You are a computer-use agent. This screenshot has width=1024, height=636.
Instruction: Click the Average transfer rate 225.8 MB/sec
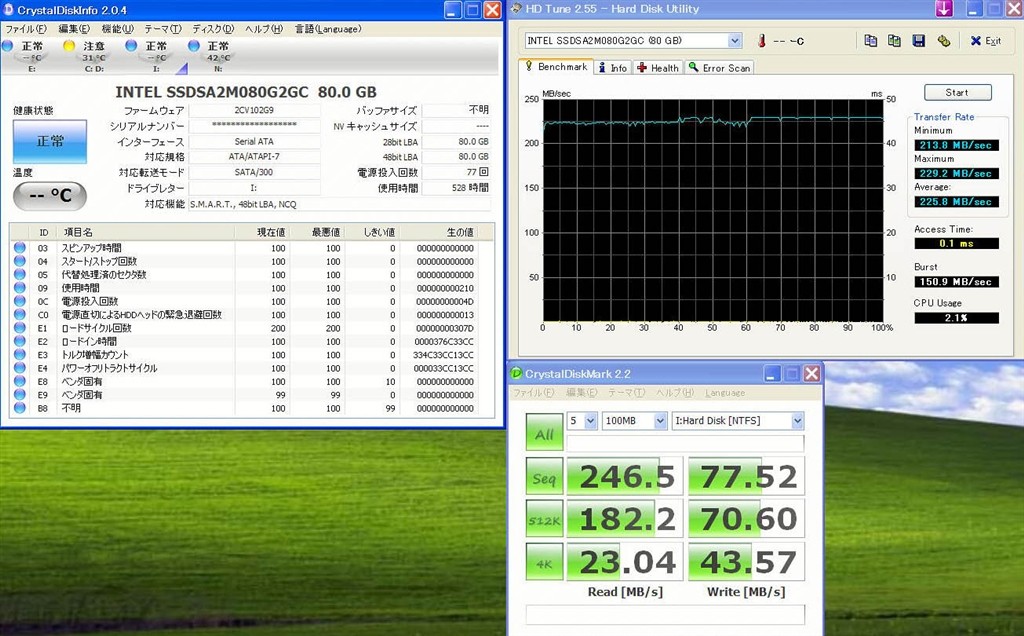(956, 202)
